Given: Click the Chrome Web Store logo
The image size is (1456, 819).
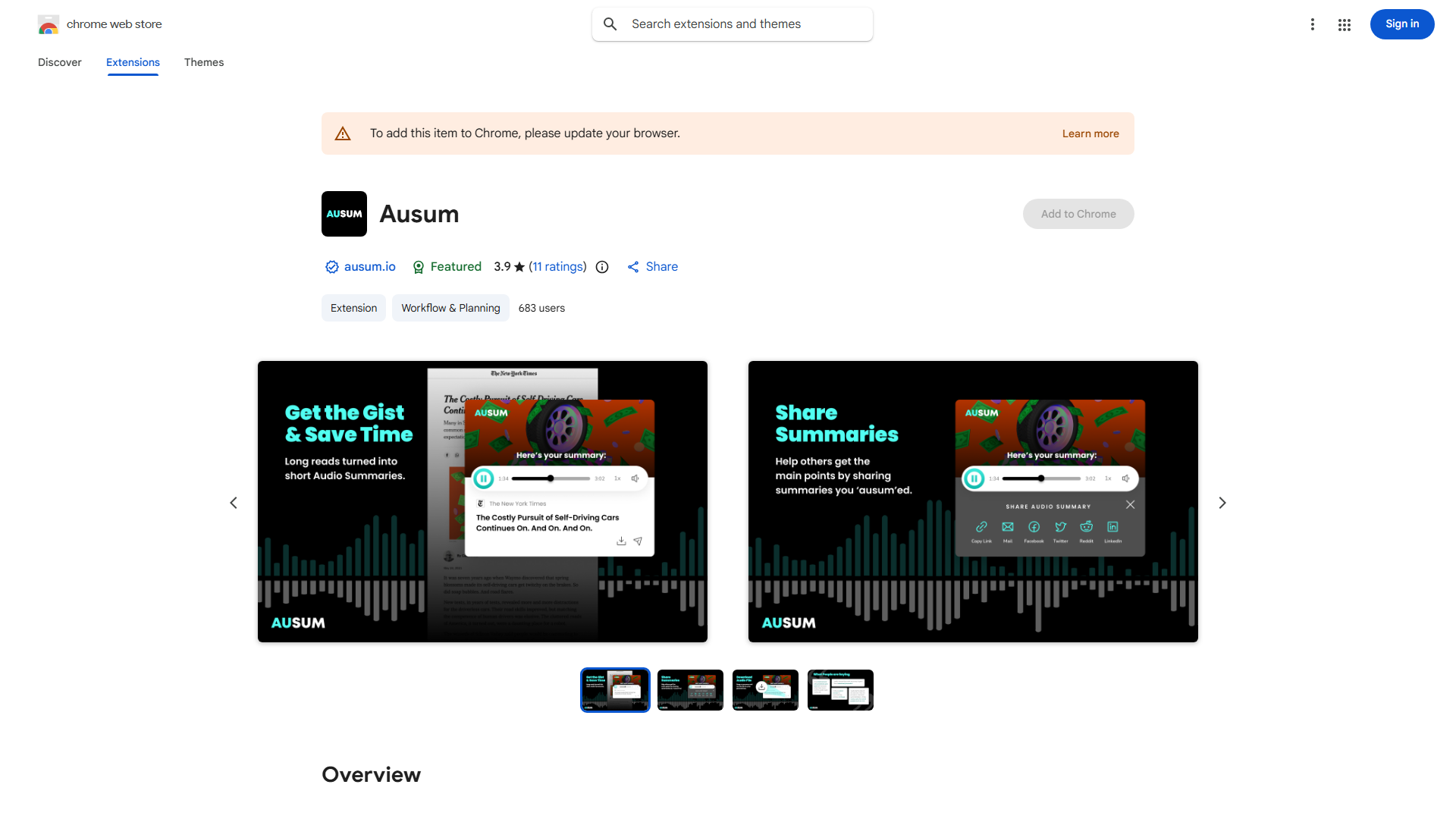Looking at the screenshot, I should (x=49, y=24).
